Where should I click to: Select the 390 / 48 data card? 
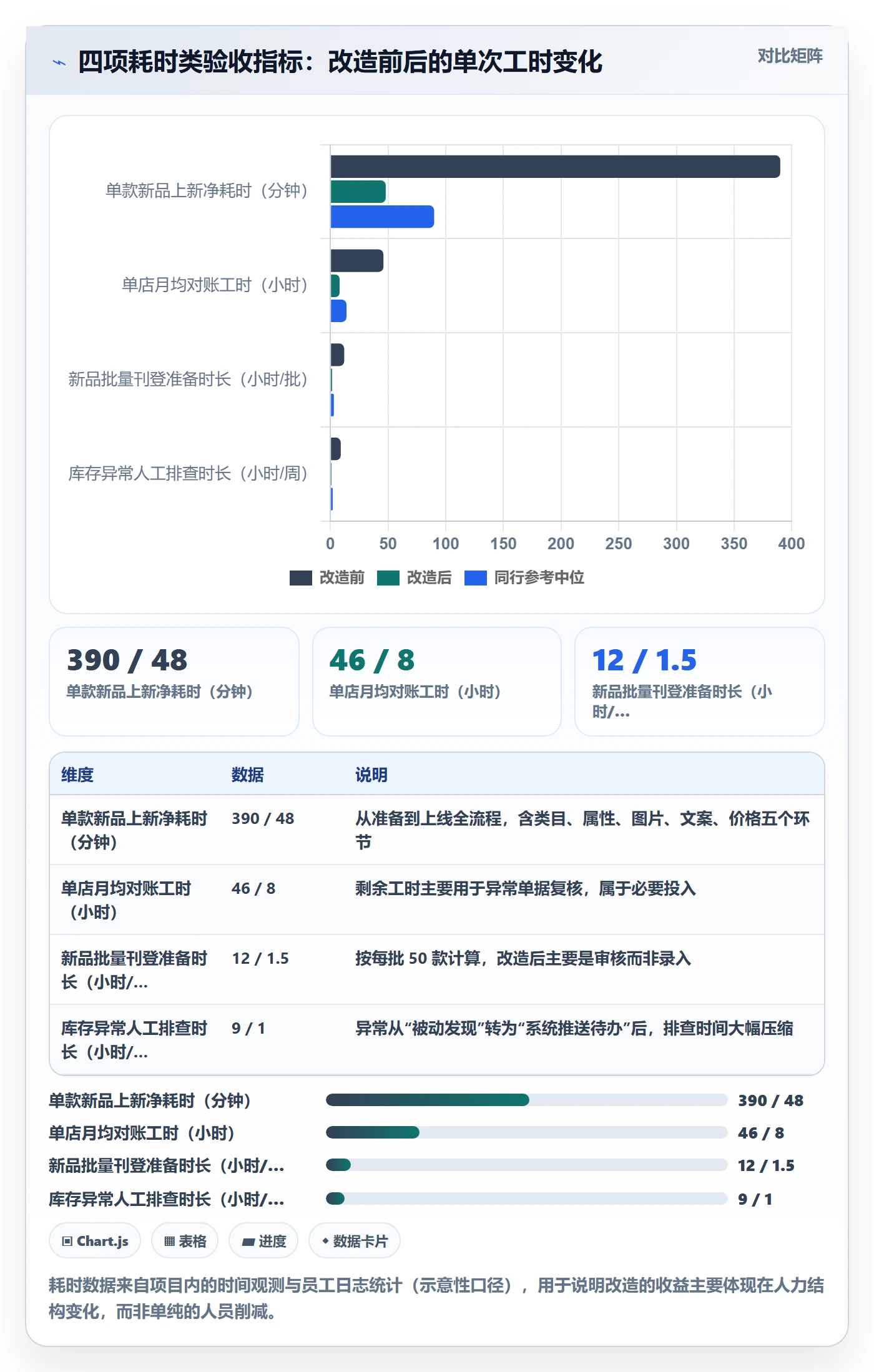click(x=174, y=682)
